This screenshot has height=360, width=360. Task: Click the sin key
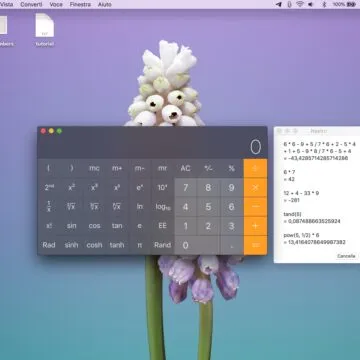(x=72, y=226)
